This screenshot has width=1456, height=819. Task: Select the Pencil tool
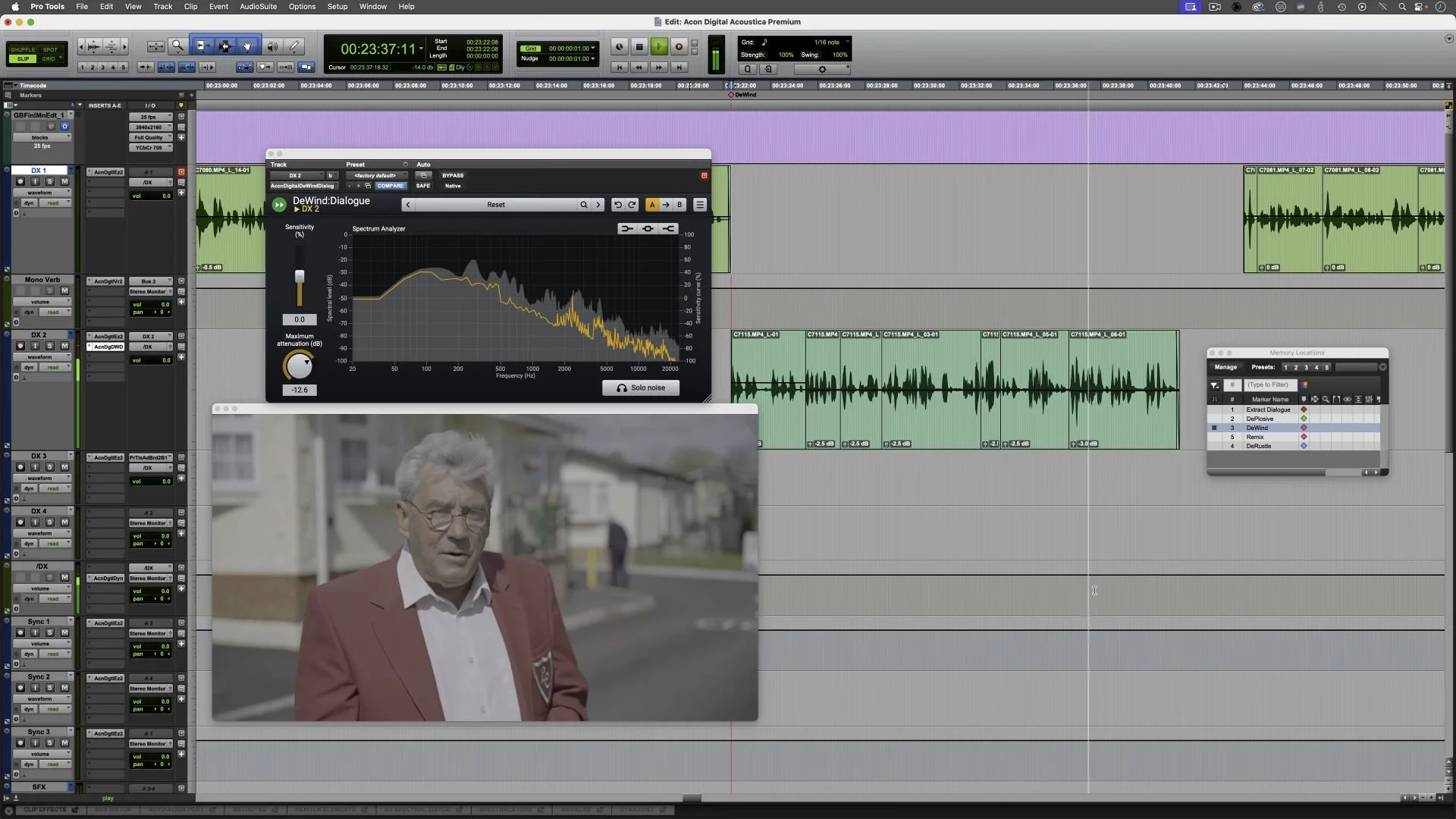point(295,46)
